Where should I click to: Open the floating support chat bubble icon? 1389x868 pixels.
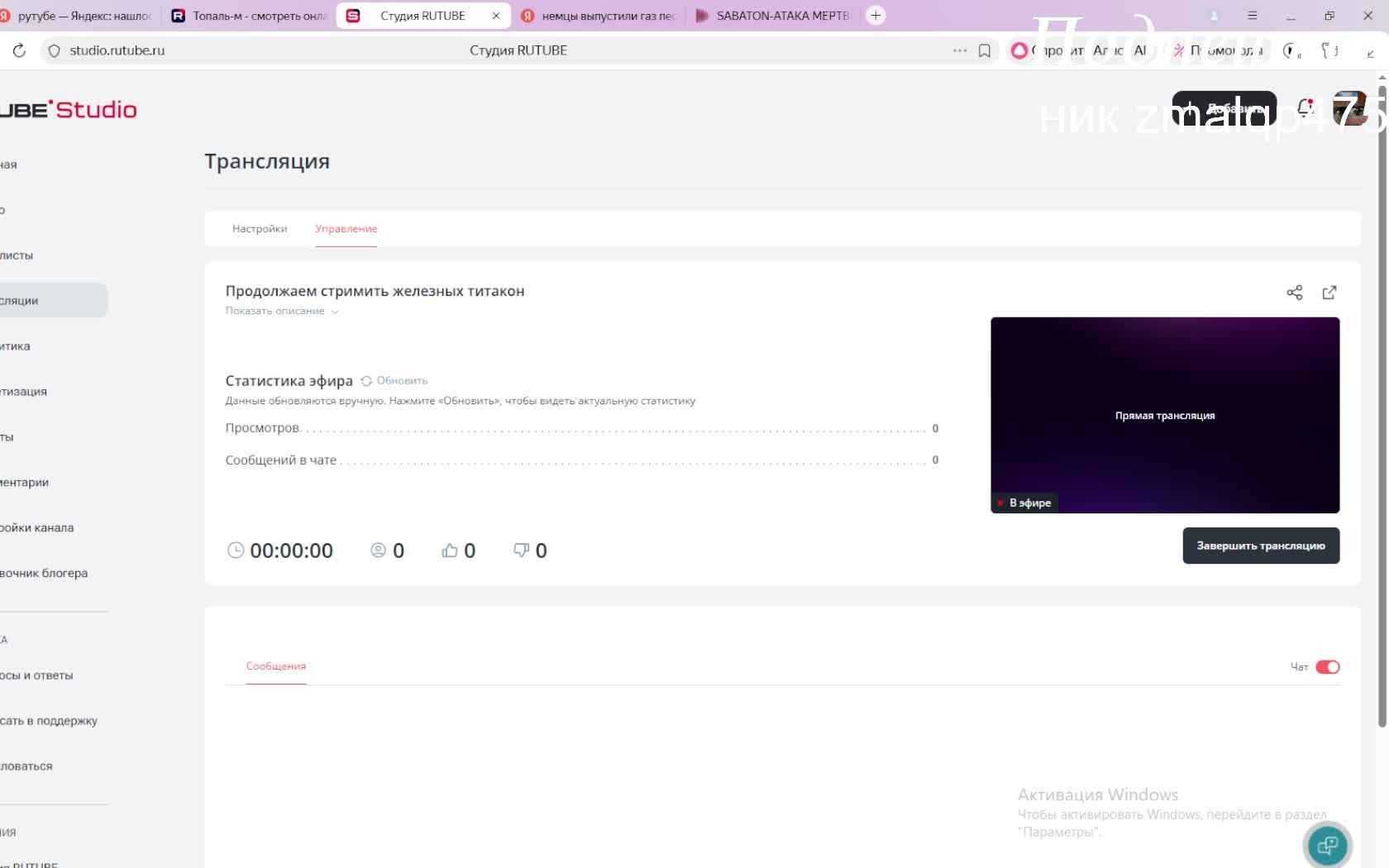[1328, 844]
